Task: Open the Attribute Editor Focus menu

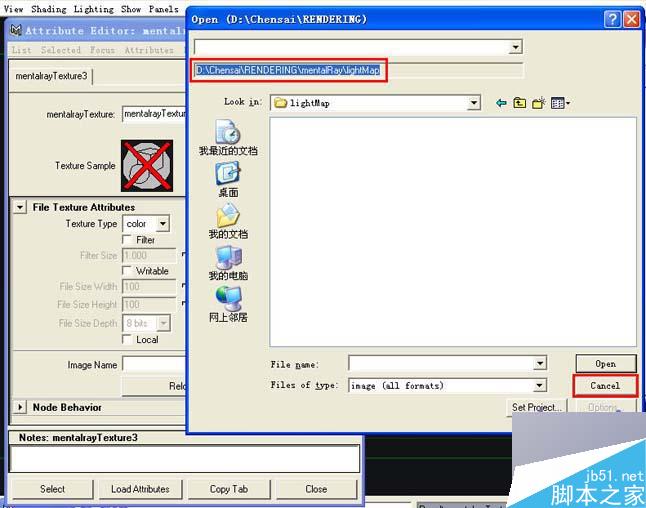Action: 102,50
